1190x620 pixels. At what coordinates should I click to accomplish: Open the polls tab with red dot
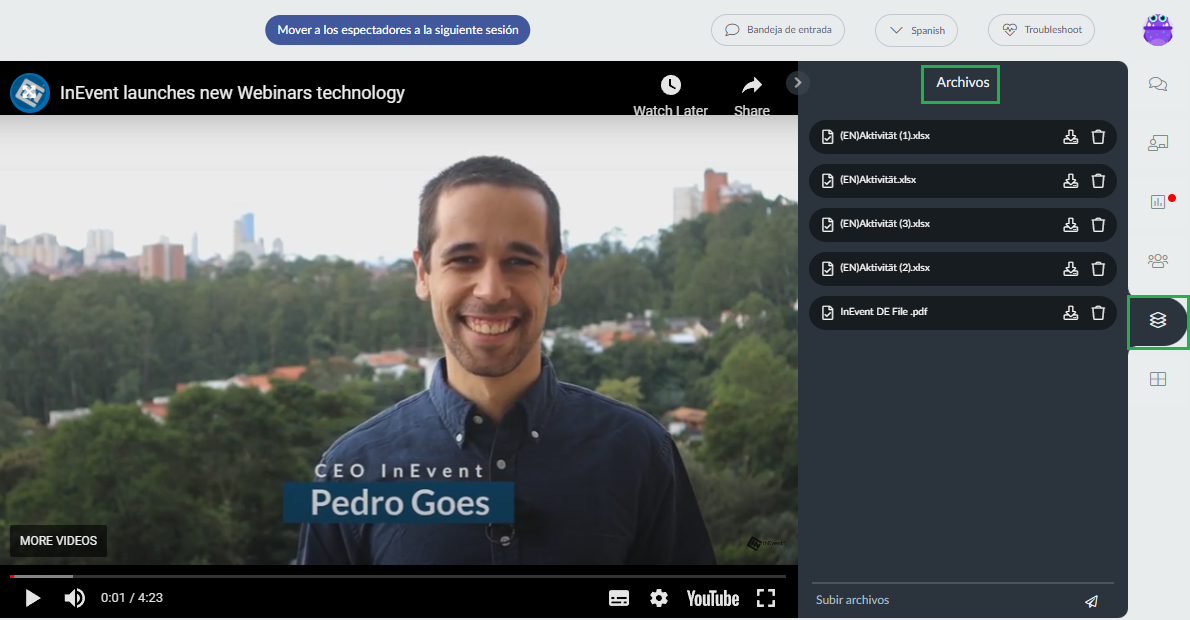[1157, 202]
